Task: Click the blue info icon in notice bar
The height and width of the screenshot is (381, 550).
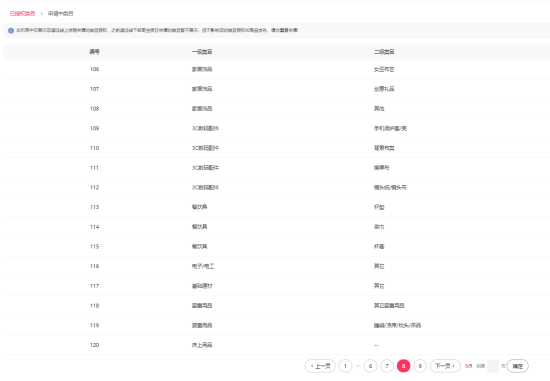Action: tap(11, 31)
